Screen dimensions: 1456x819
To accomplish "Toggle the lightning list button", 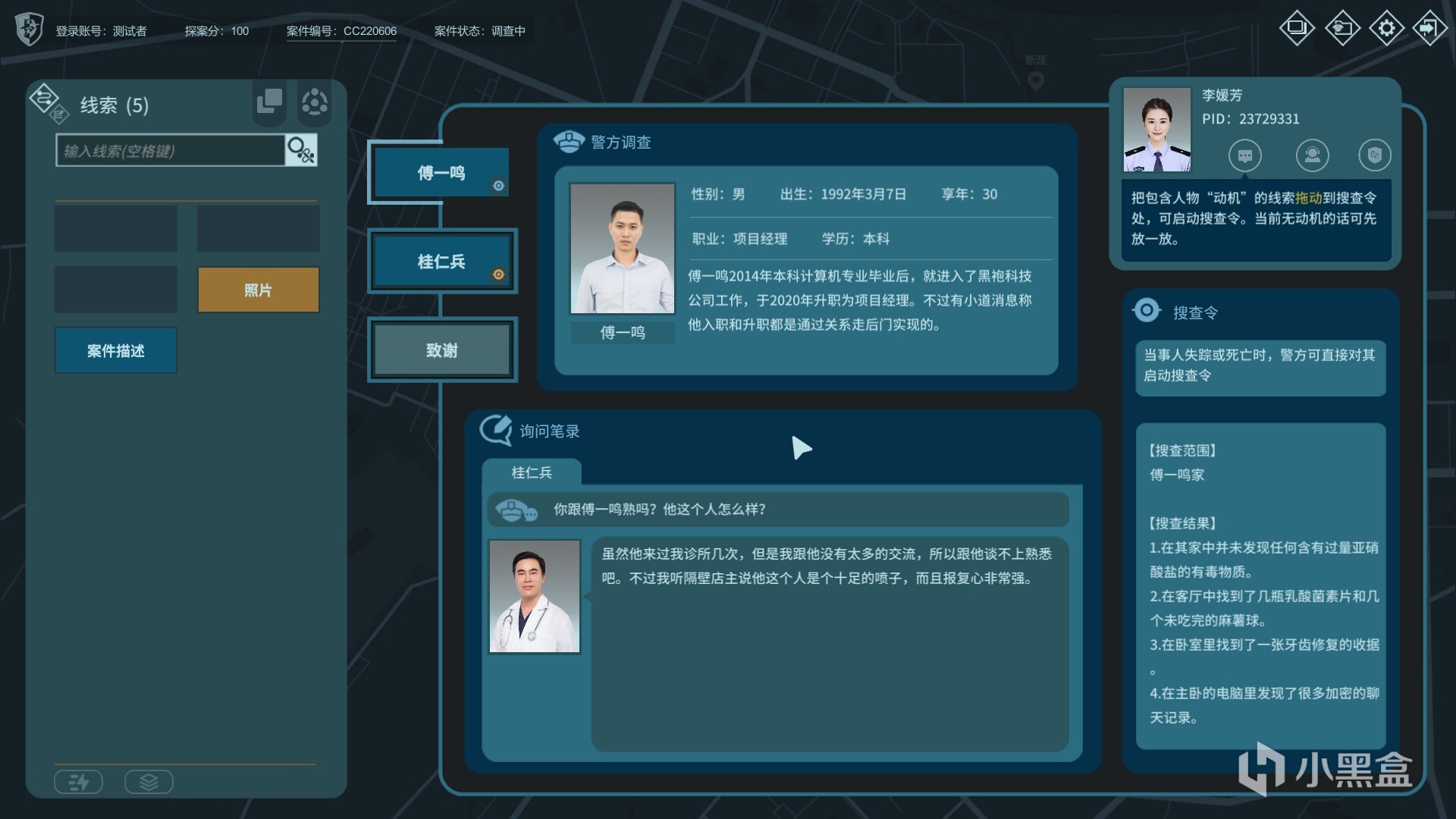I will point(78,782).
